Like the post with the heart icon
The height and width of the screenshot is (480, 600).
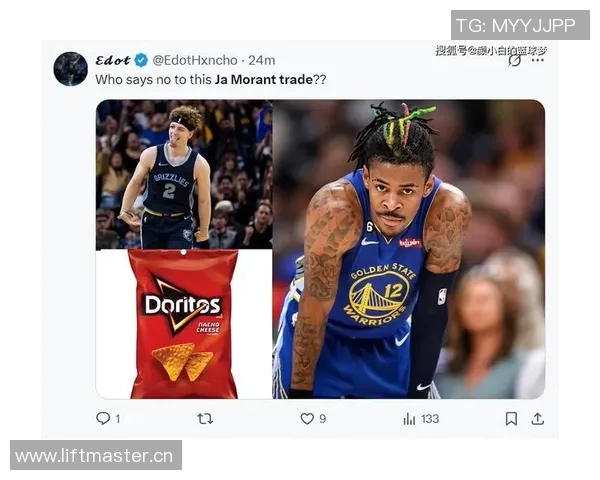307,419
